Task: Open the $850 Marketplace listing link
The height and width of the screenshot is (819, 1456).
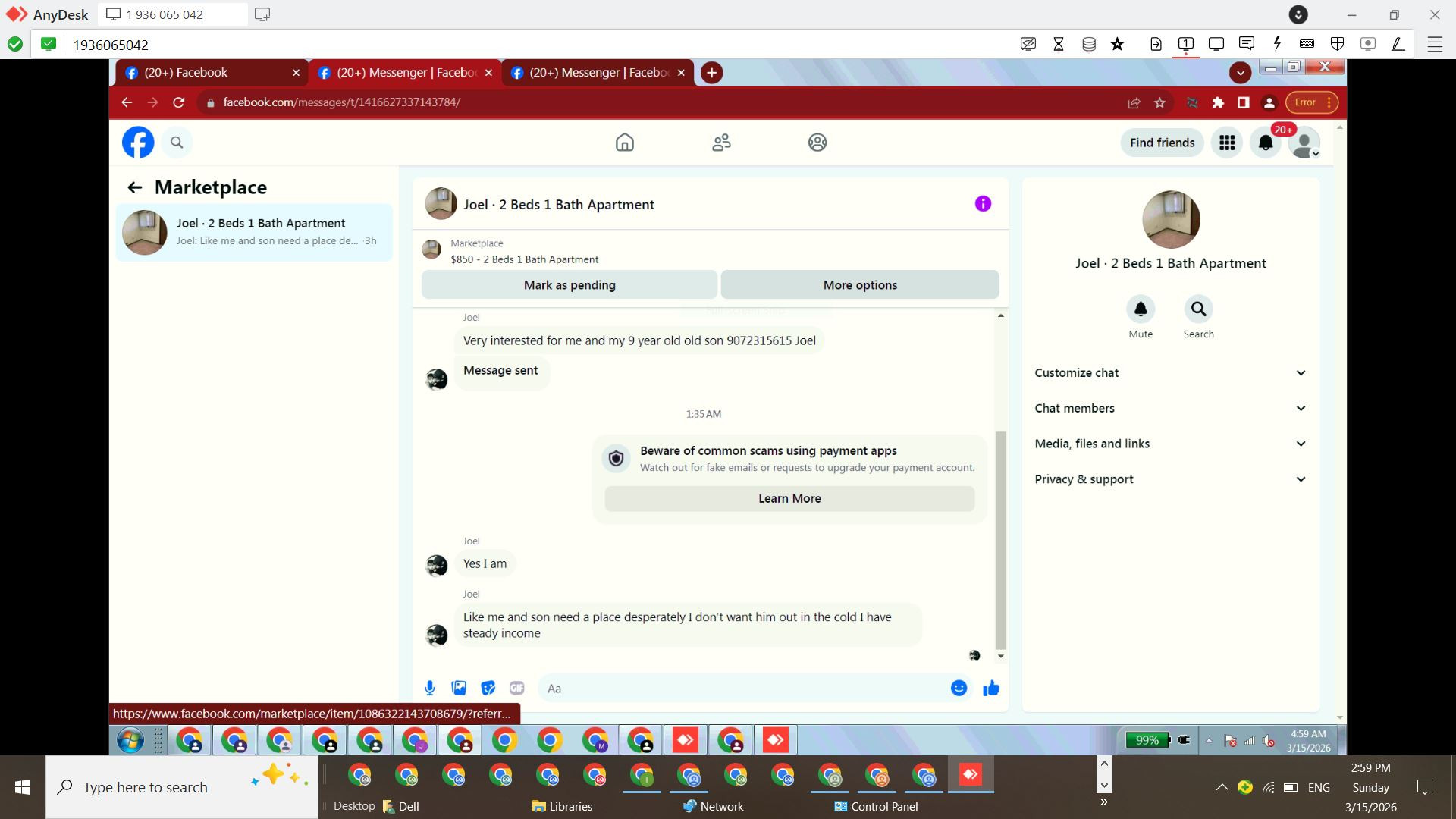Action: pyautogui.click(x=524, y=259)
